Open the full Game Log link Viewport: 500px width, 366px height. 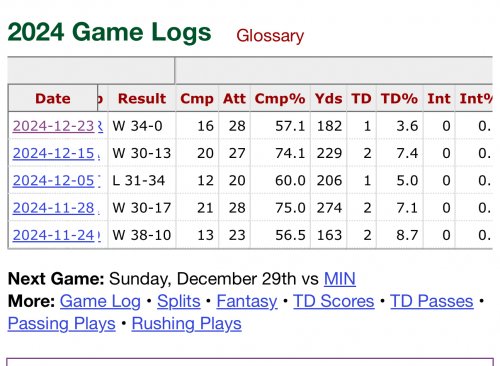pos(100,301)
